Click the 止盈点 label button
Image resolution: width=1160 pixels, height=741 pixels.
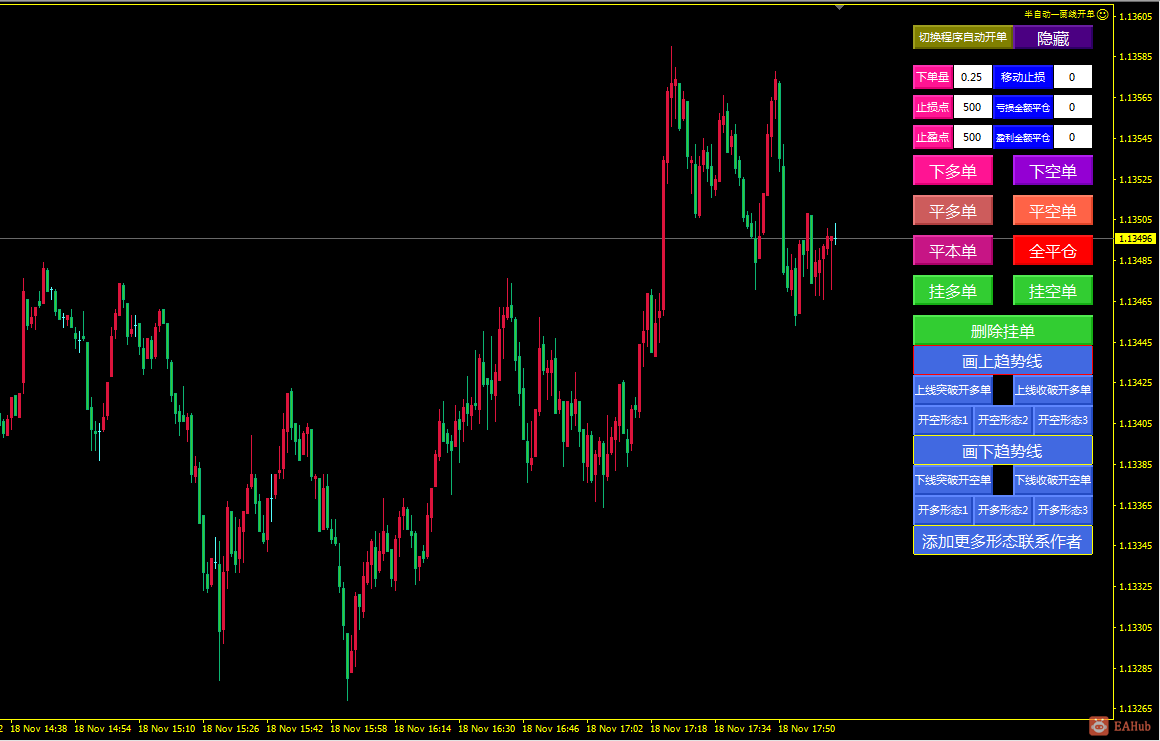tap(932, 137)
